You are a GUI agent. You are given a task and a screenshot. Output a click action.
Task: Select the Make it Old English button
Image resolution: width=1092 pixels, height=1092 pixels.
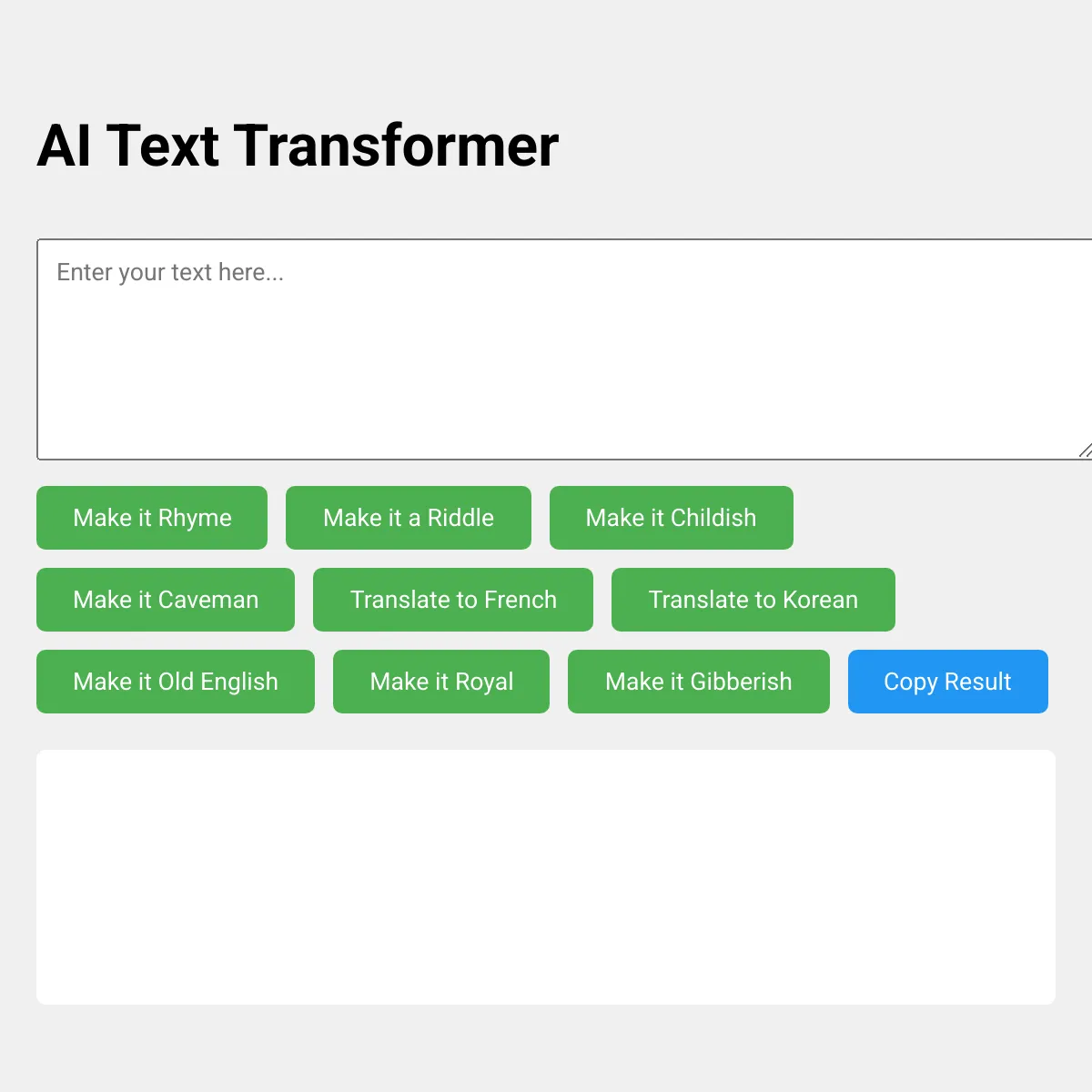(x=176, y=682)
